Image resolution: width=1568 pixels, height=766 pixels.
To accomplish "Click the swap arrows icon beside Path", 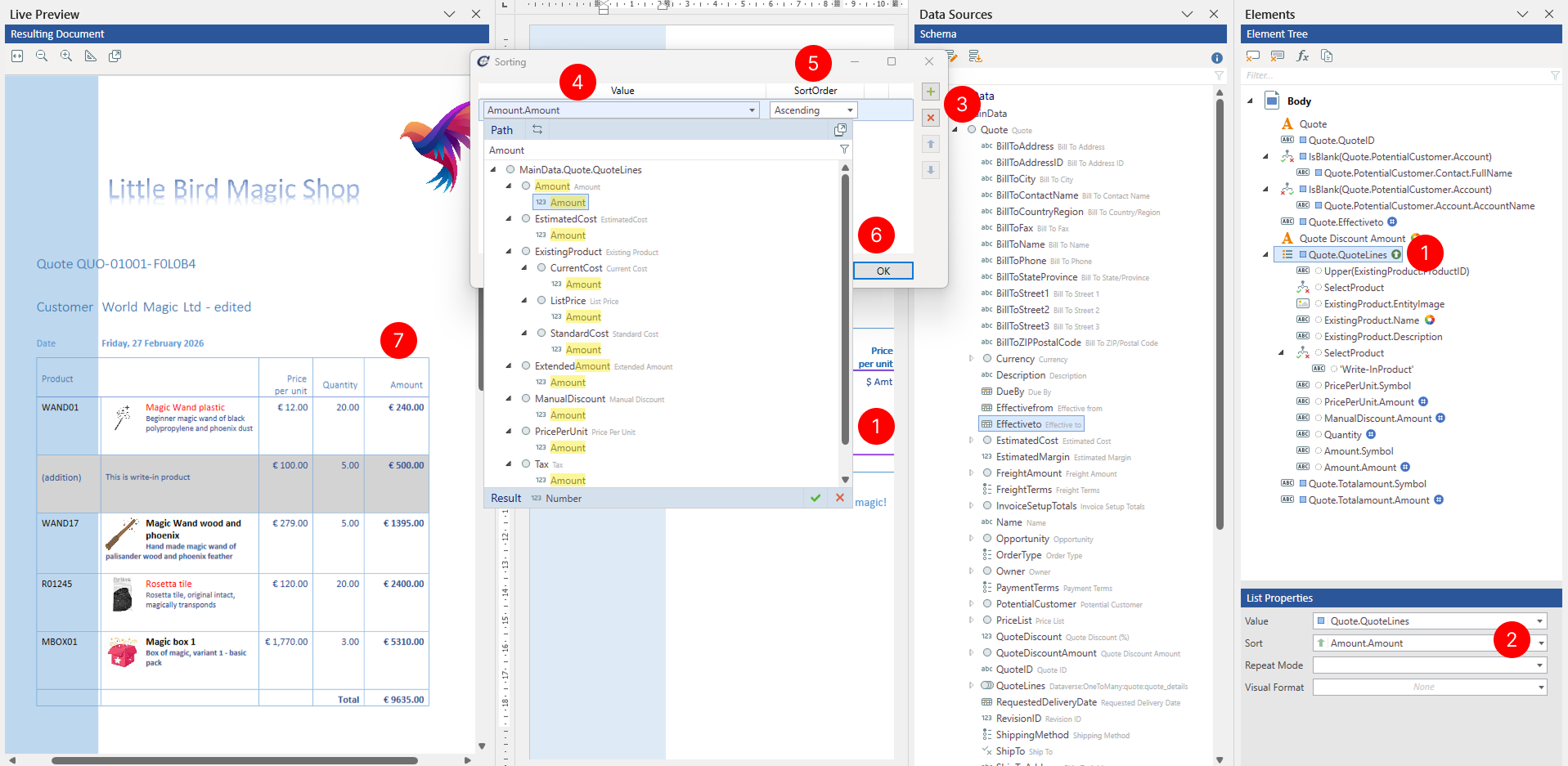I will pyautogui.click(x=537, y=130).
